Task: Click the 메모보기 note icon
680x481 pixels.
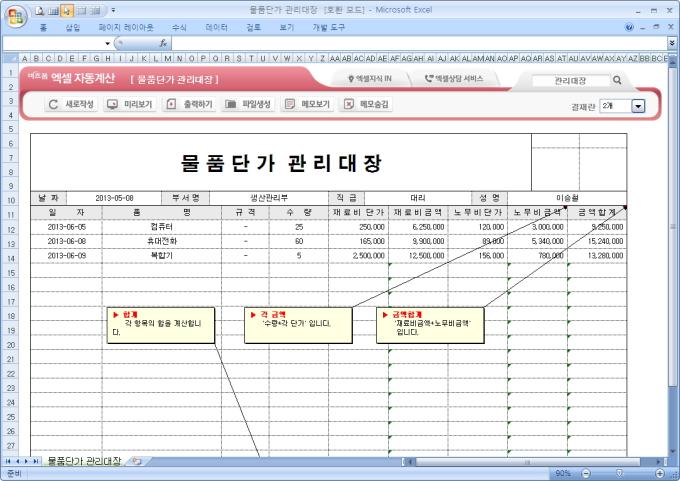Action: click(x=290, y=104)
